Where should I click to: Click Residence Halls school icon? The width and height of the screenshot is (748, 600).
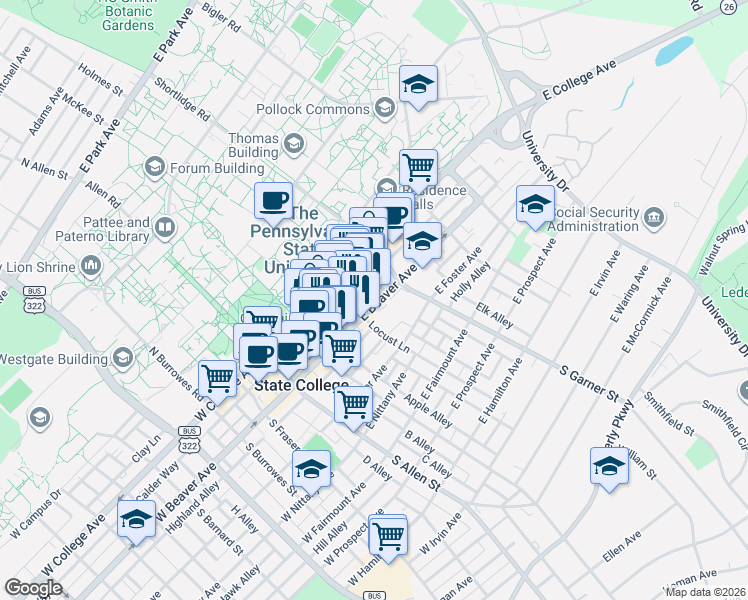tap(386, 187)
